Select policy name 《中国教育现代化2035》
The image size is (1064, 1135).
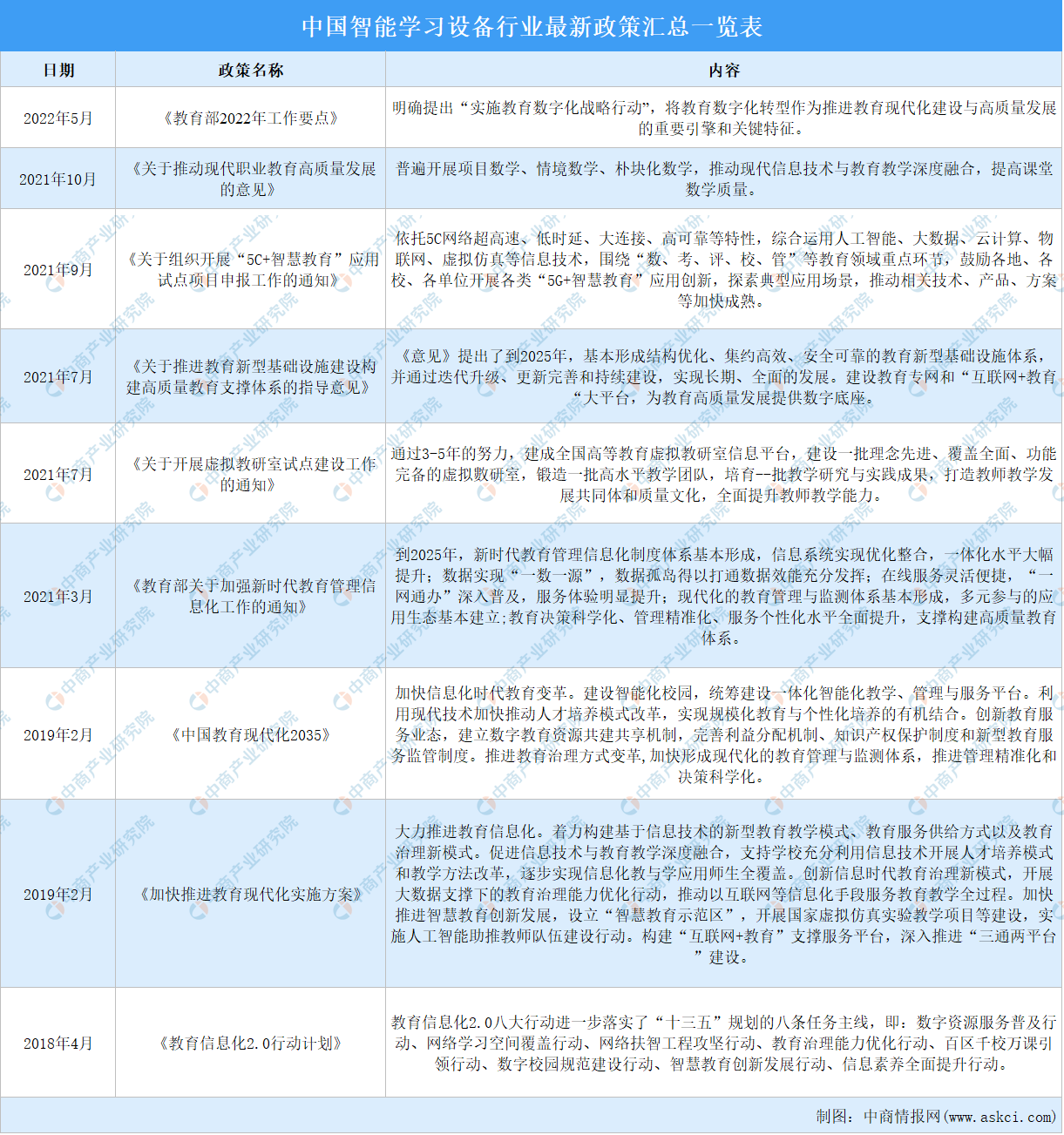click(251, 735)
